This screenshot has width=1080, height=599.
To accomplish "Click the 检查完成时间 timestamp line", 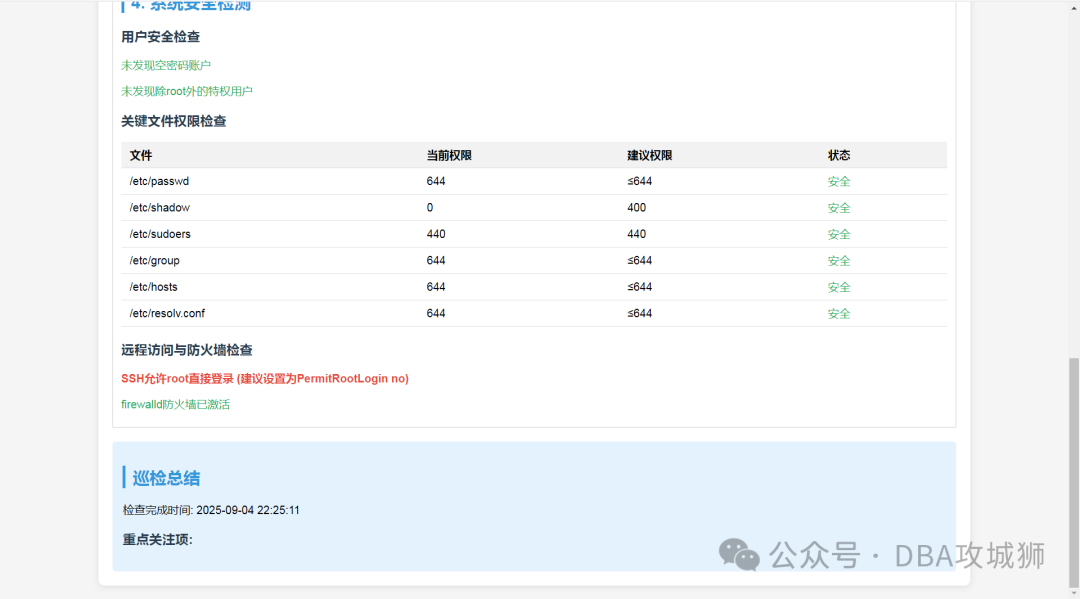I will 211,510.
